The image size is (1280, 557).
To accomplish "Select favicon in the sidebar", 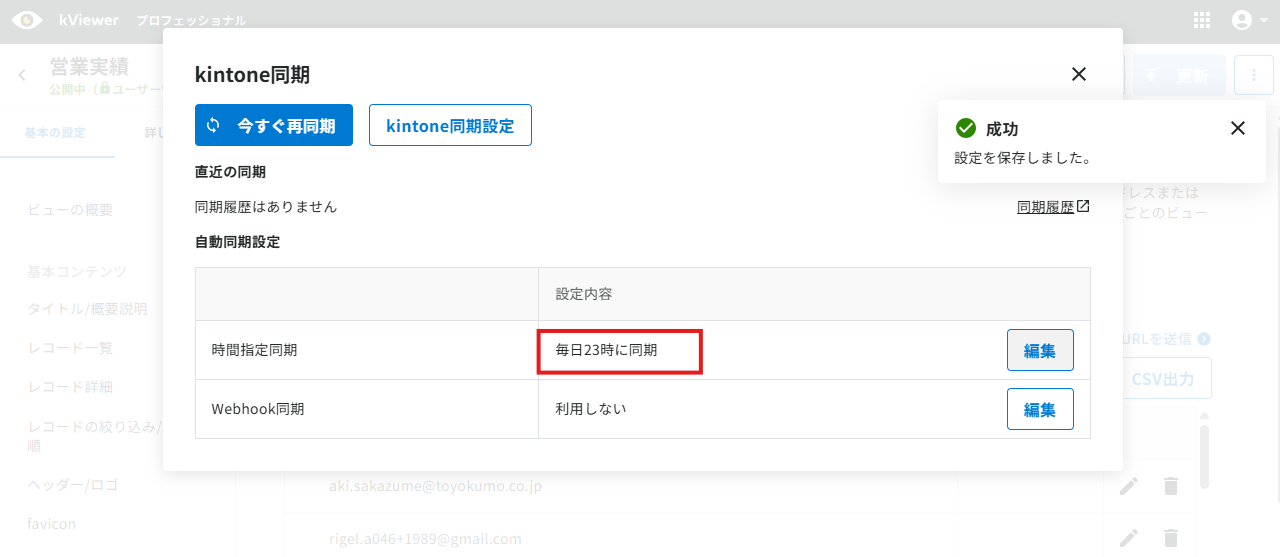I will click(51, 523).
